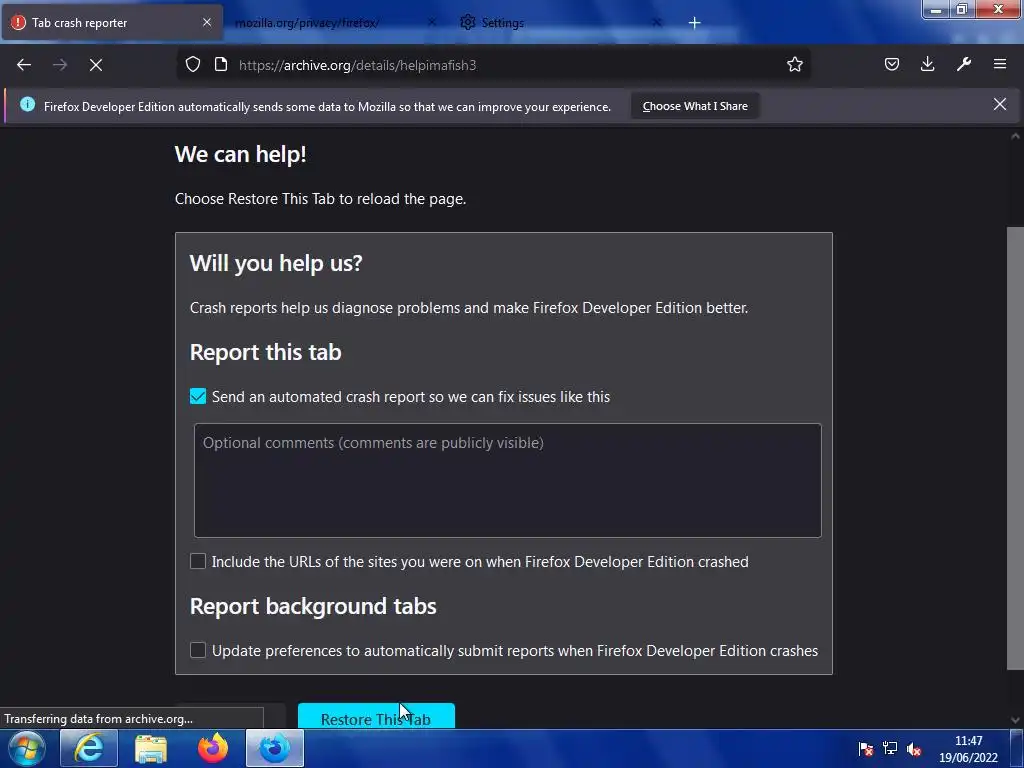The width and height of the screenshot is (1024, 768).
Task: Click the 'Will you help us?' heading
Action: (x=276, y=263)
